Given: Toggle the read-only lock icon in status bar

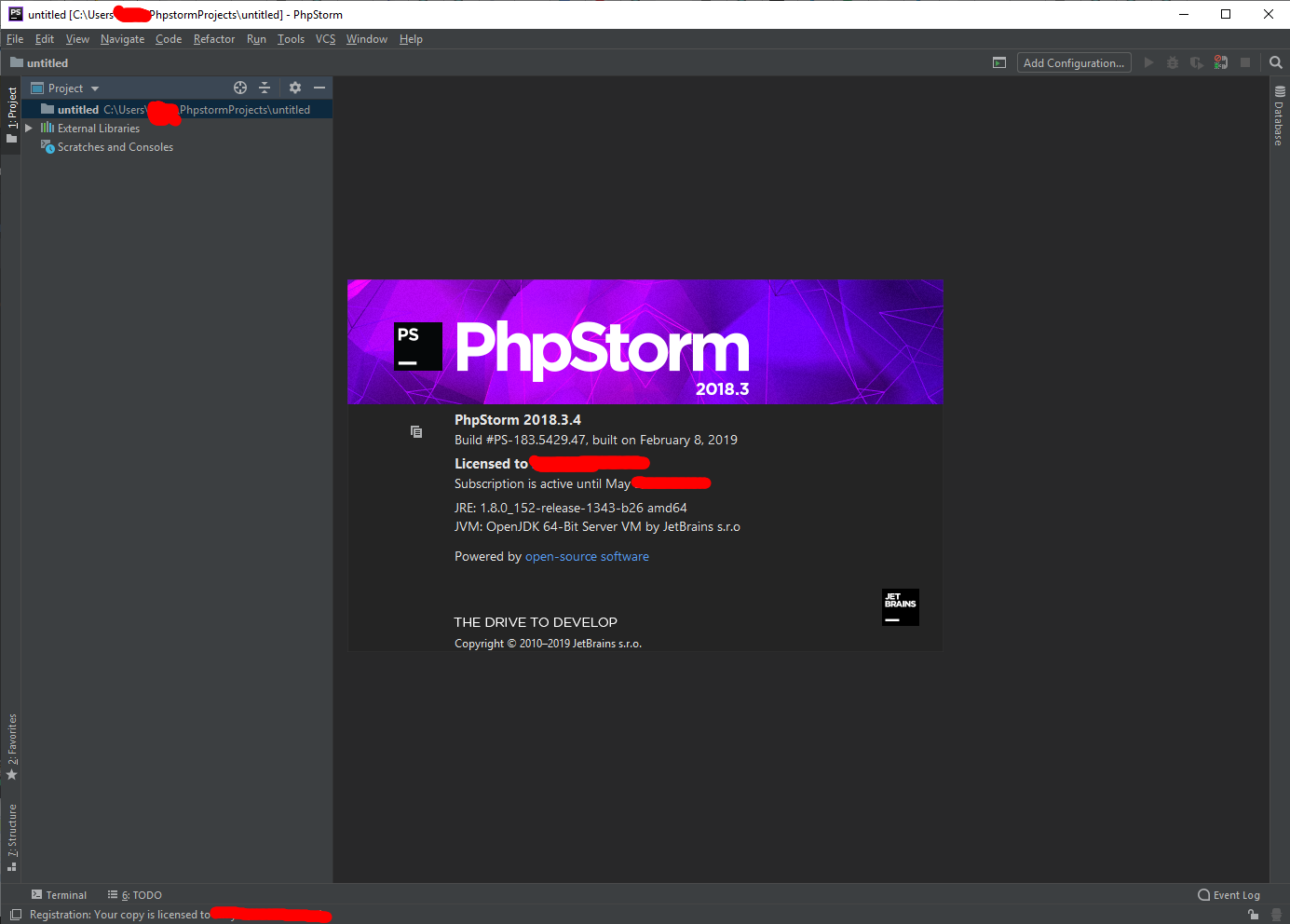Looking at the screenshot, I should [1254, 915].
